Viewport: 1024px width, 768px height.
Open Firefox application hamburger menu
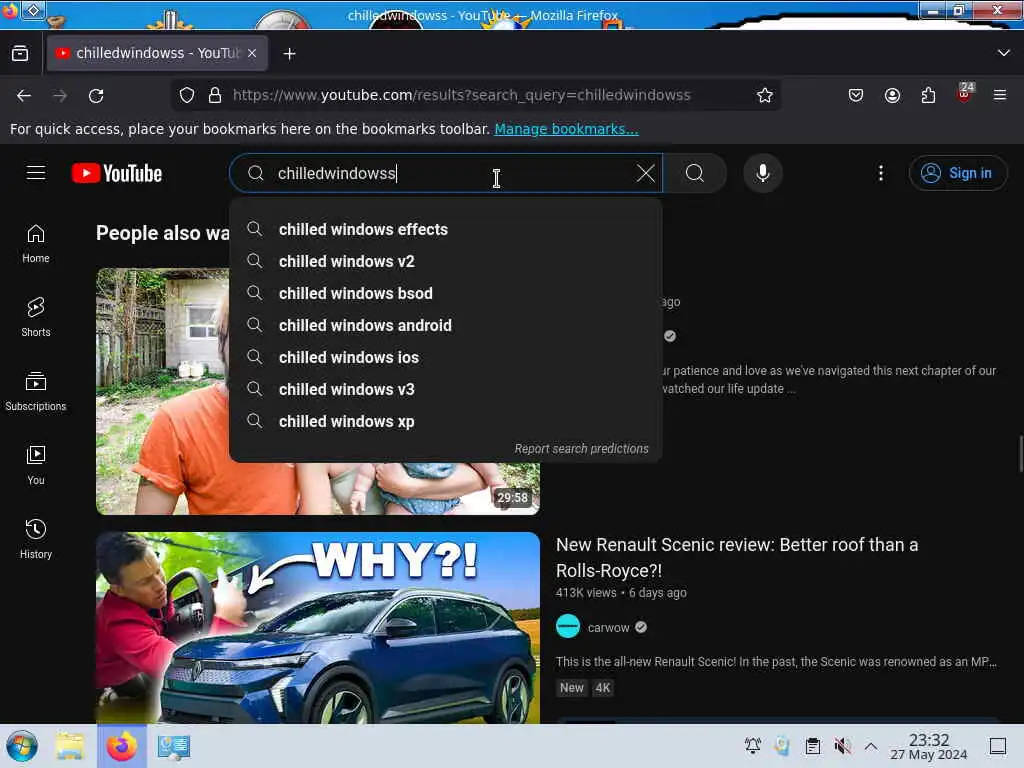[1000, 95]
